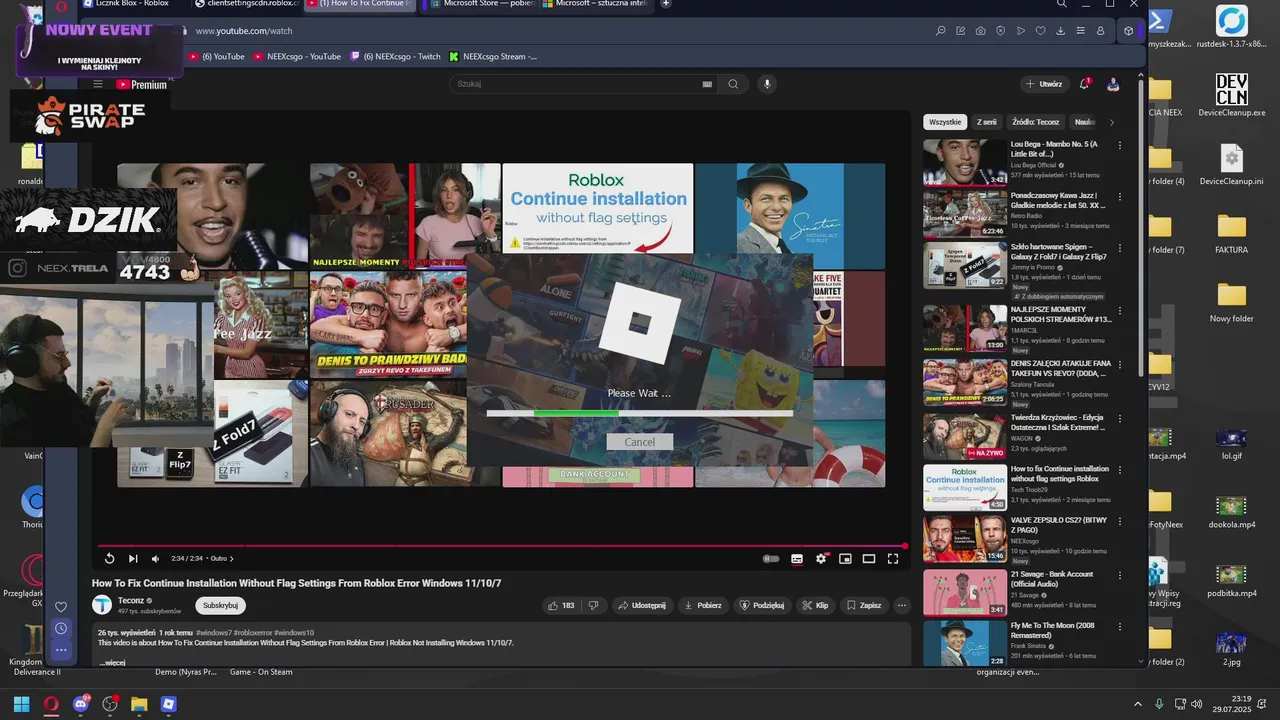Viewport: 1280px width, 720px height.
Task: Select the Źródło: Teconz chip
Action: point(1035,122)
